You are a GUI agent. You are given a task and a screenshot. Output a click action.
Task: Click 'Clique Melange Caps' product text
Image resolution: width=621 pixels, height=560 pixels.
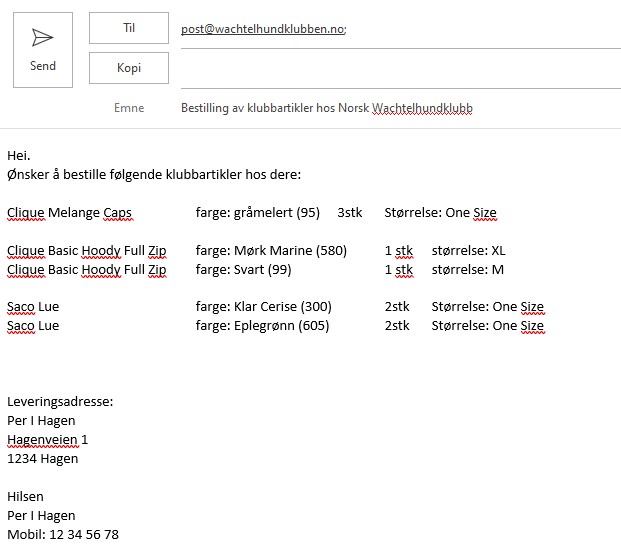point(69,213)
